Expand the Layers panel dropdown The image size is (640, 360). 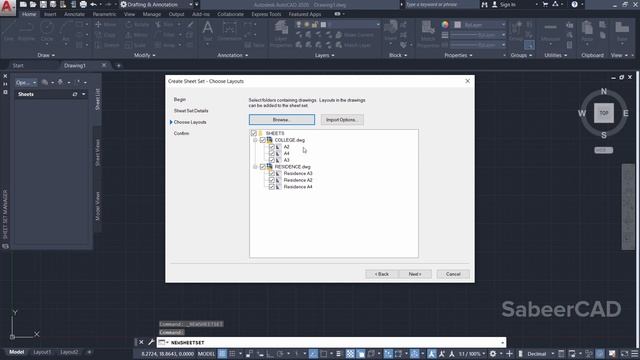click(324, 55)
